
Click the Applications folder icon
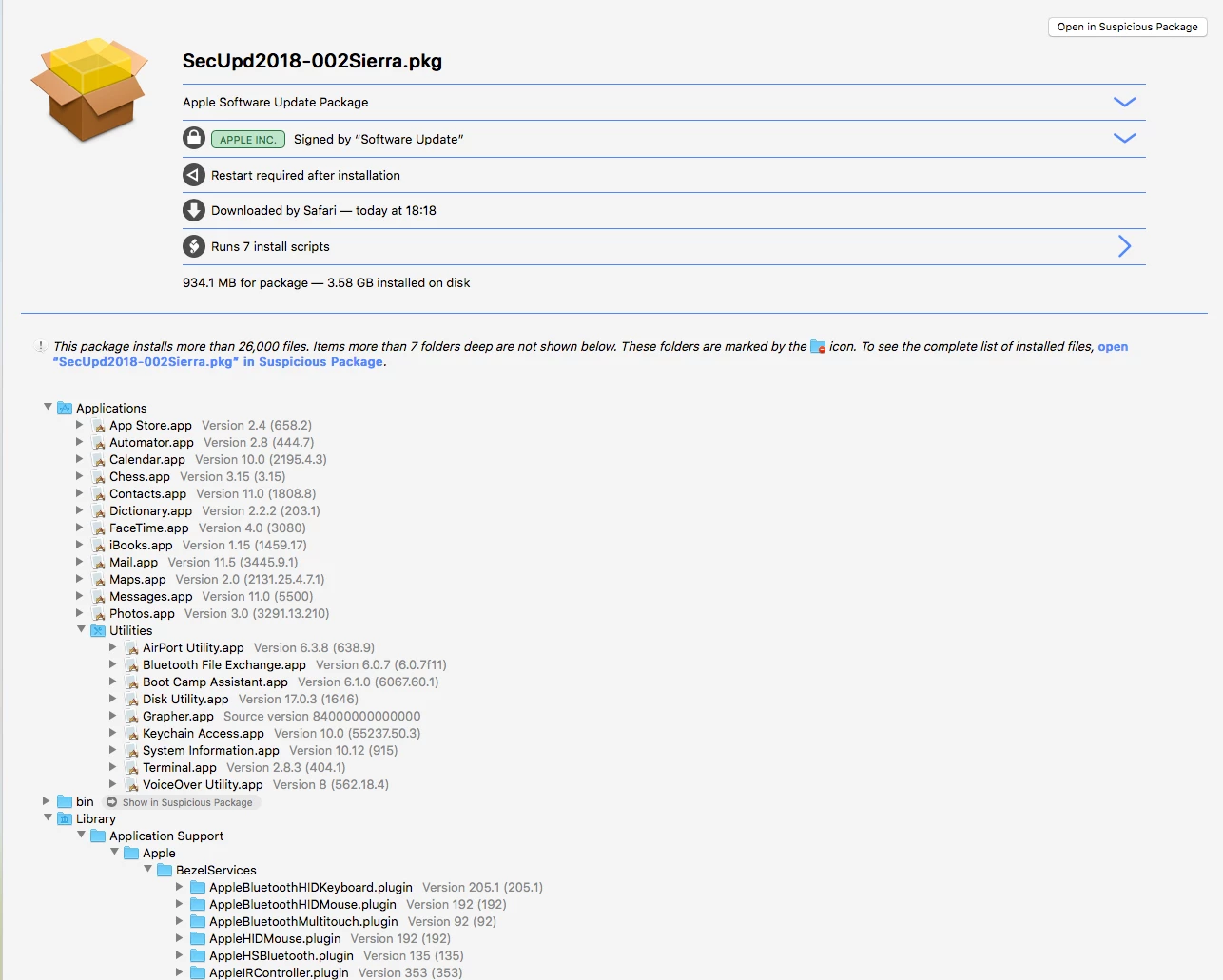(65, 408)
